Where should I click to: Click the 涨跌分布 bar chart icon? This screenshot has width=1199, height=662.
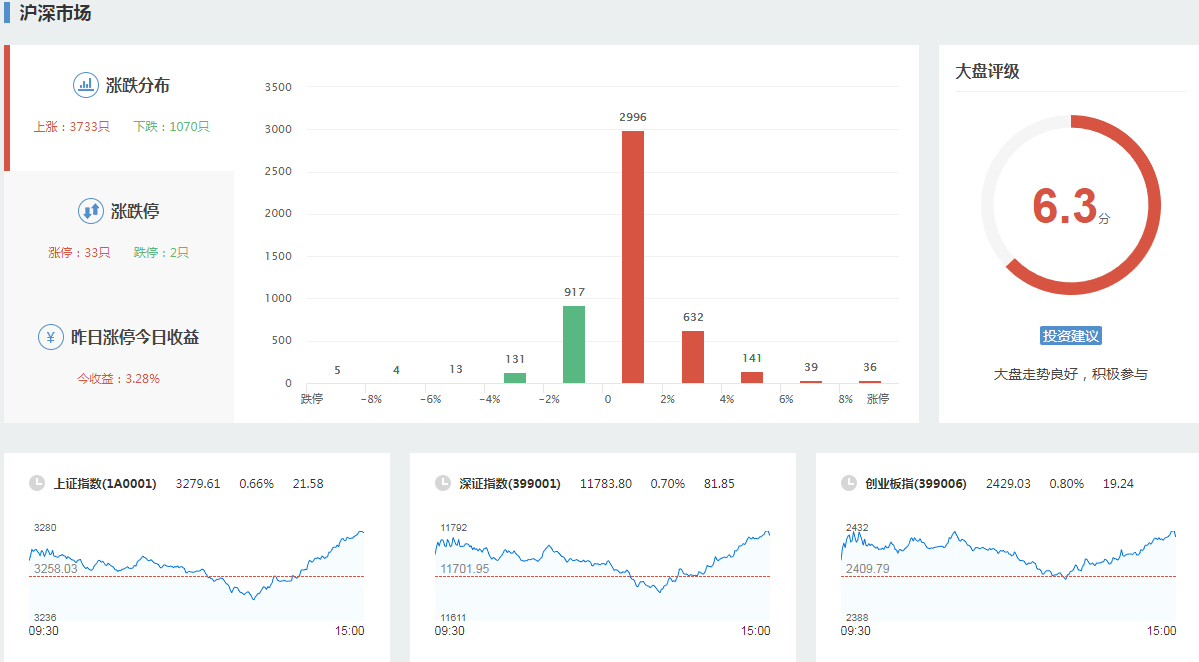[86, 85]
